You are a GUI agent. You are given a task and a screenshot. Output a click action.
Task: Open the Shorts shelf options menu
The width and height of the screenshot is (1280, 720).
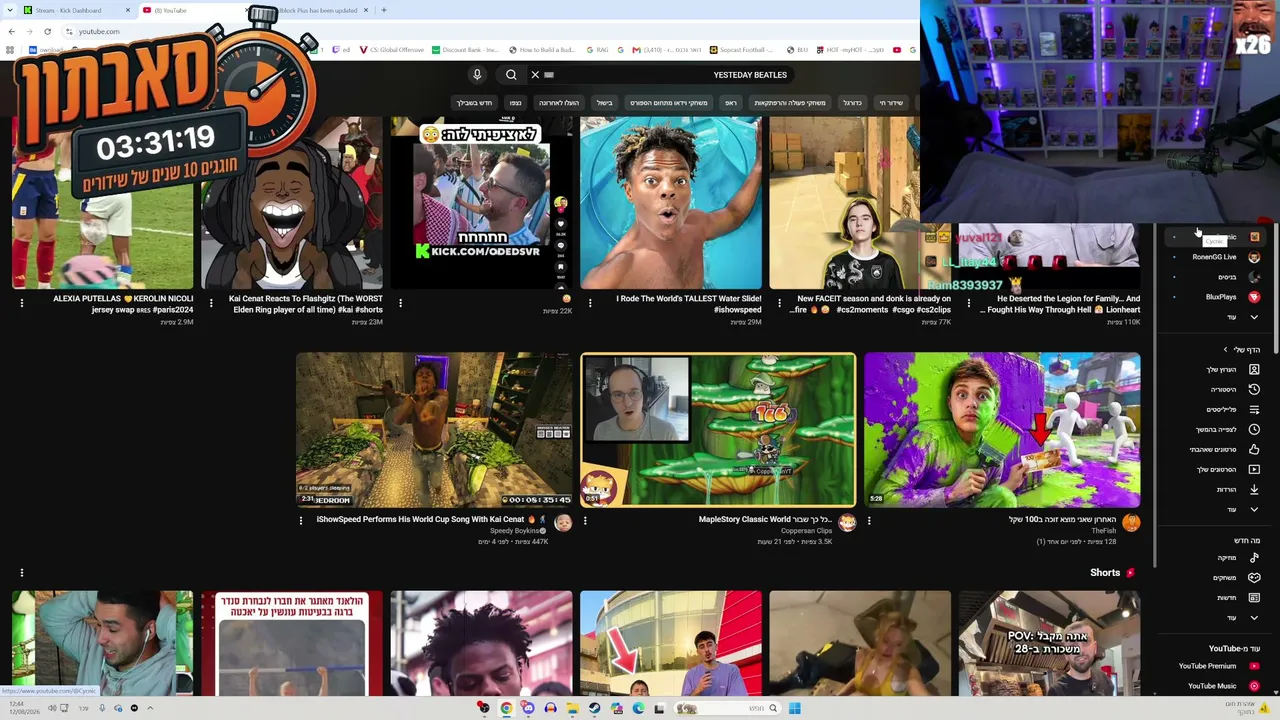21,573
